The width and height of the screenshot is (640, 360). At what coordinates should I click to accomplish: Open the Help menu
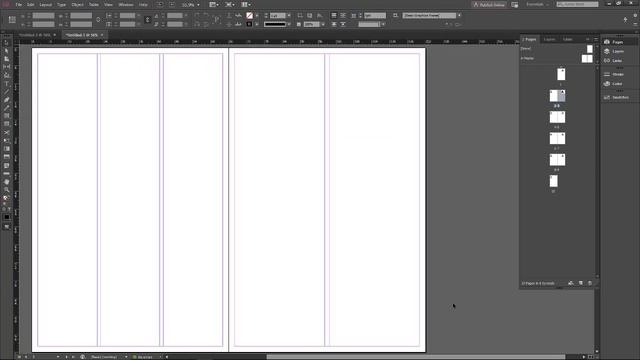click(143, 5)
